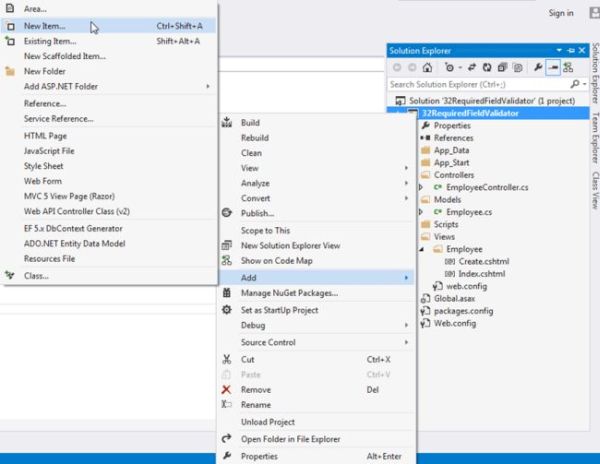Choose Existing Item... menu entry
This screenshot has height=464, width=600.
[109, 41]
